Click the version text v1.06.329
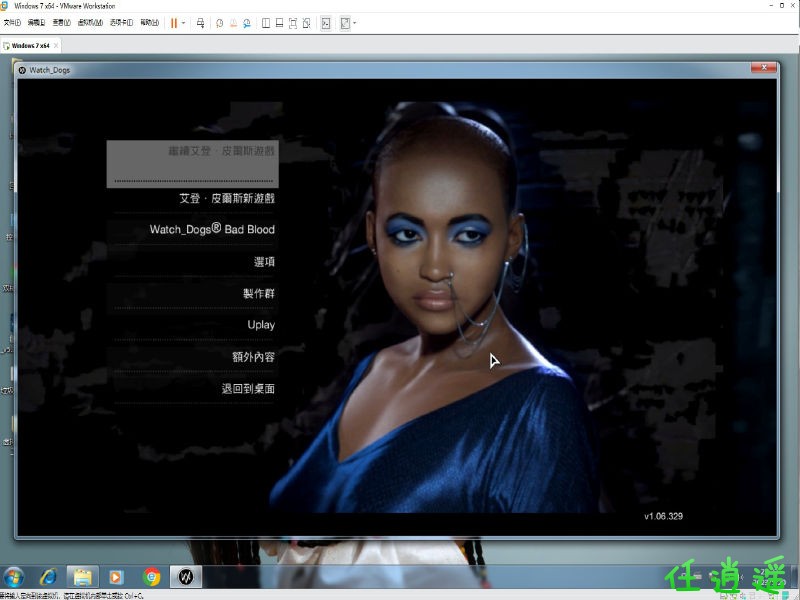 [x=663, y=516]
